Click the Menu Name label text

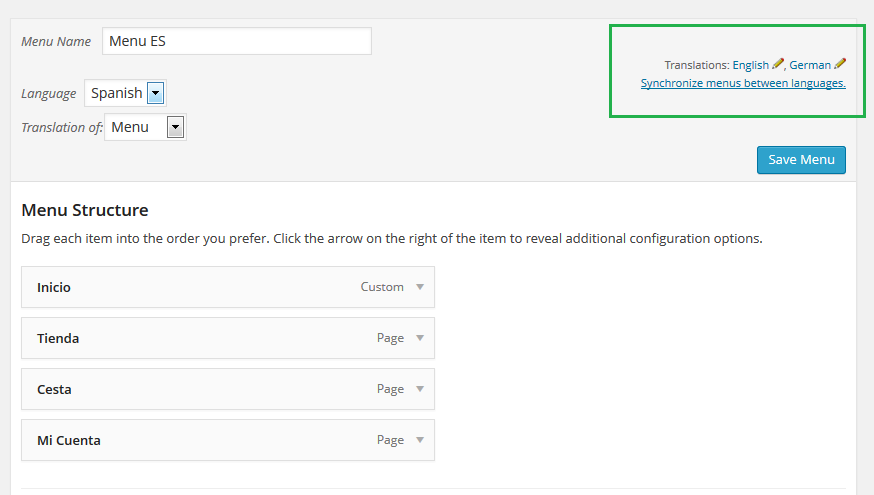[x=56, y=42]
